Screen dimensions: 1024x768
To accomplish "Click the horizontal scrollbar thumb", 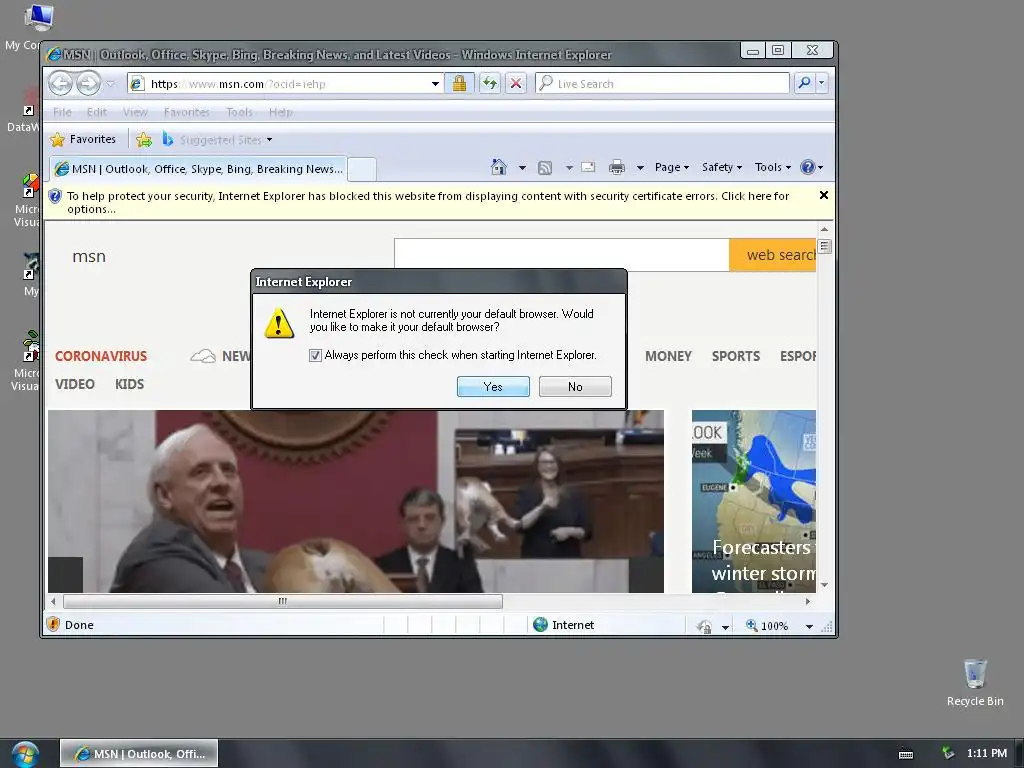I will coord(283,601).
